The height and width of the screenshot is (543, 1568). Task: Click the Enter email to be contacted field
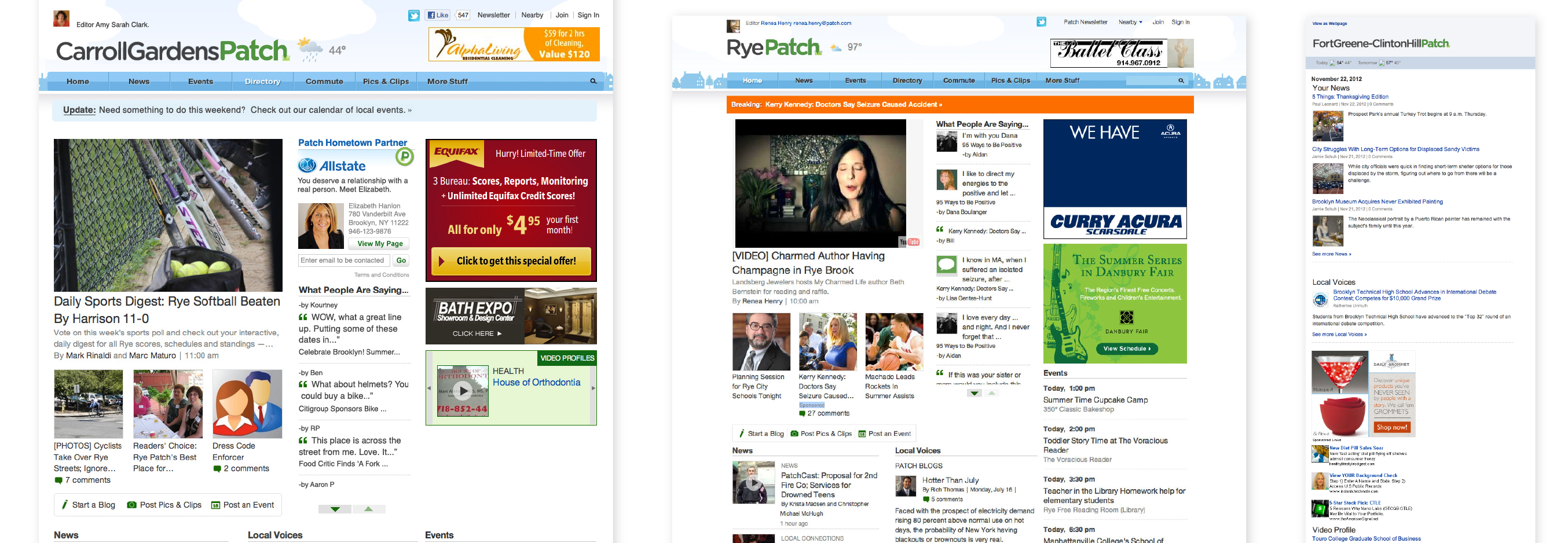click(343, 261)
